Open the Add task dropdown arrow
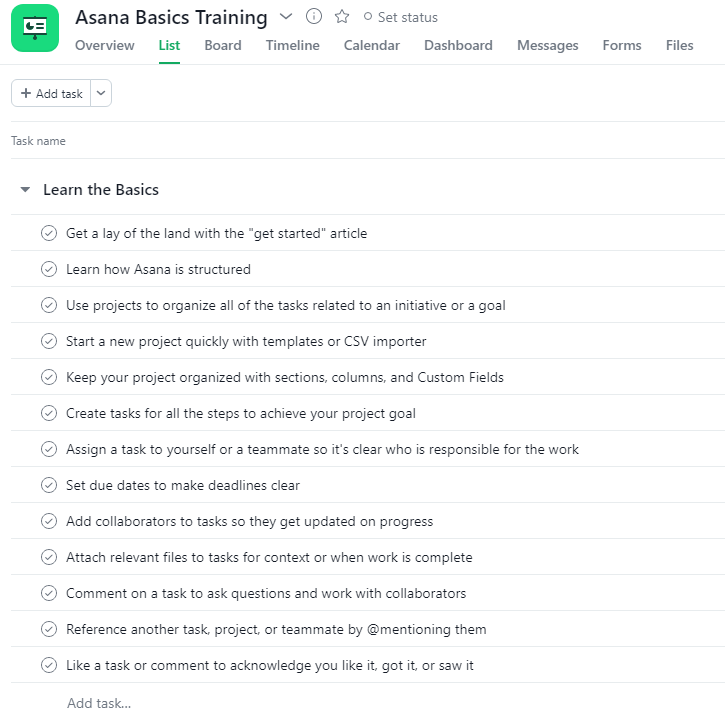This screenshot has width=725, height=722. click(x=101, y=93)
